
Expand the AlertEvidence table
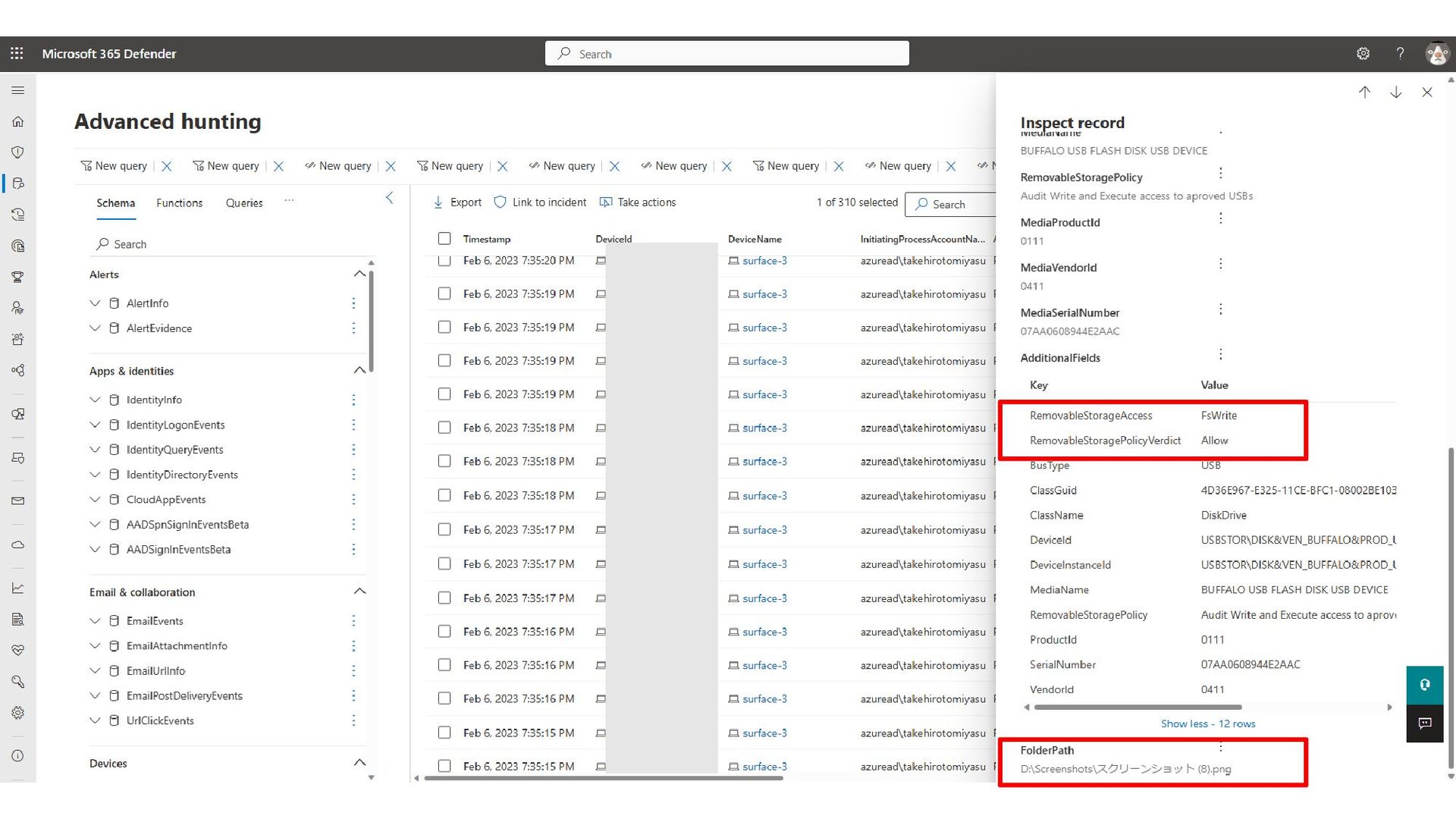click(95, 328)
